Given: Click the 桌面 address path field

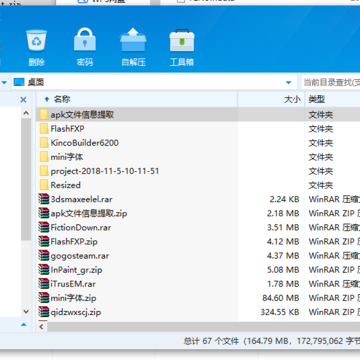Looking at the screenshot, I should tap(154, 82).
